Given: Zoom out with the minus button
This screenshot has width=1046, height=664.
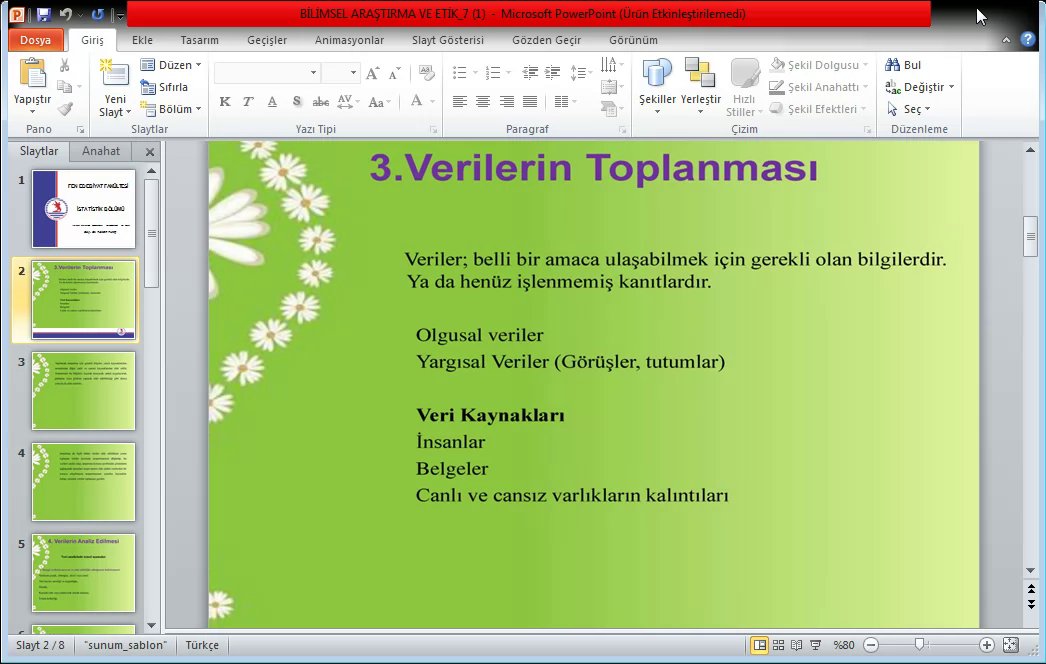Looking at the screenshot, I should click(871, 645).
